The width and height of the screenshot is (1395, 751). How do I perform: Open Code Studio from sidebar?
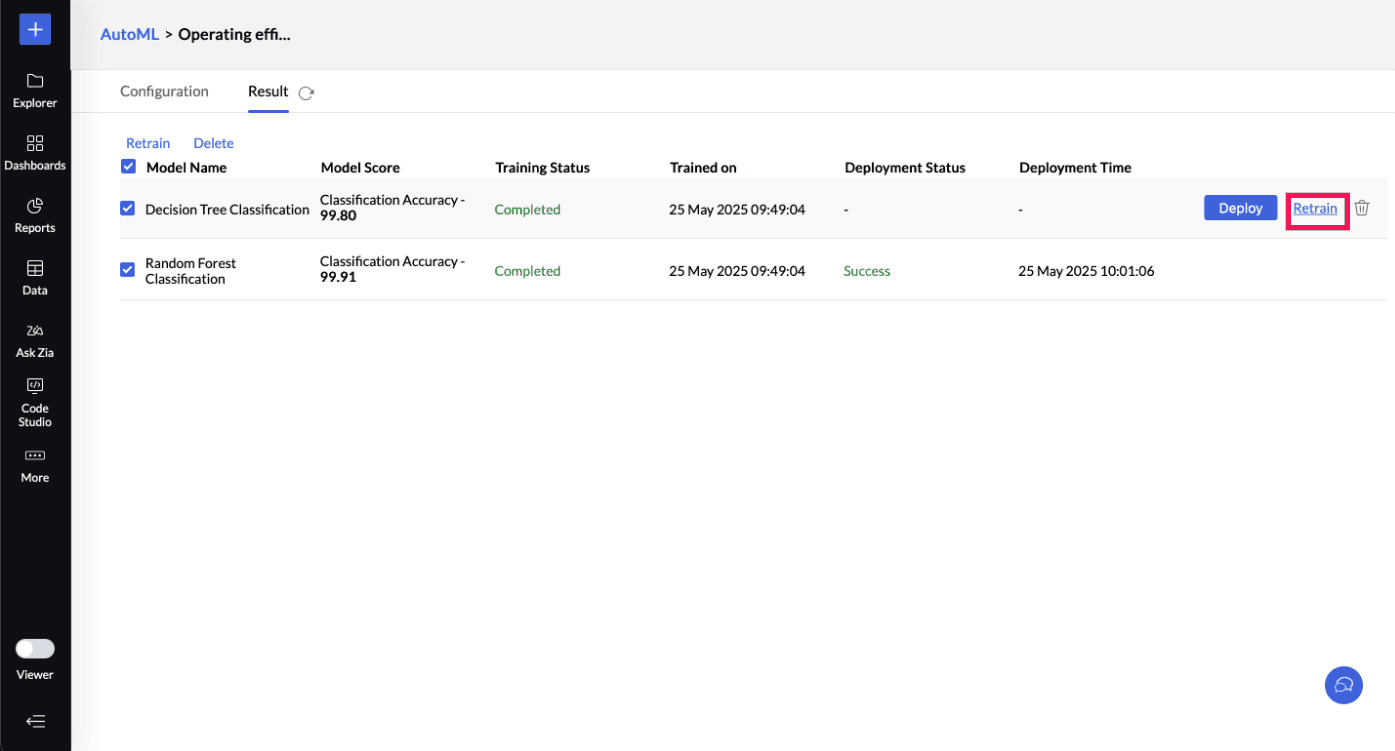[x=35, y=385]
